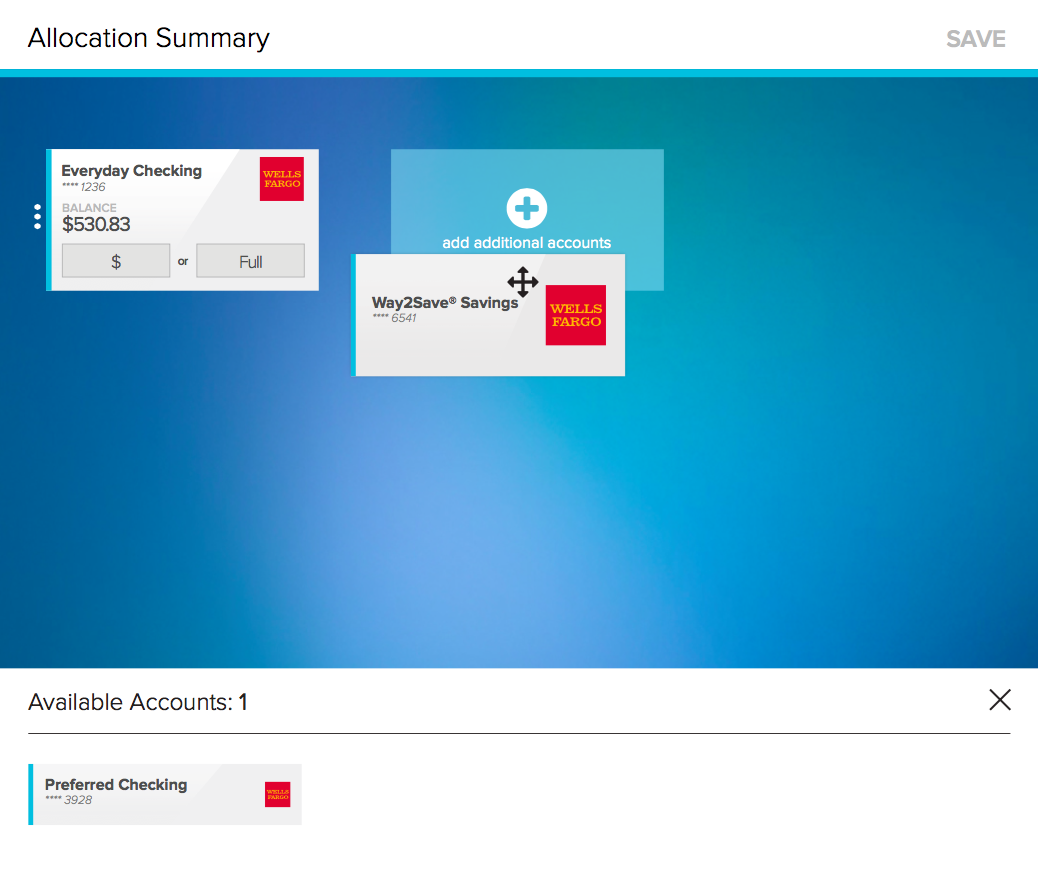Click the plus icon to add accounts
The height and width of the screenshot is (879, 1038).
point(527,208)
